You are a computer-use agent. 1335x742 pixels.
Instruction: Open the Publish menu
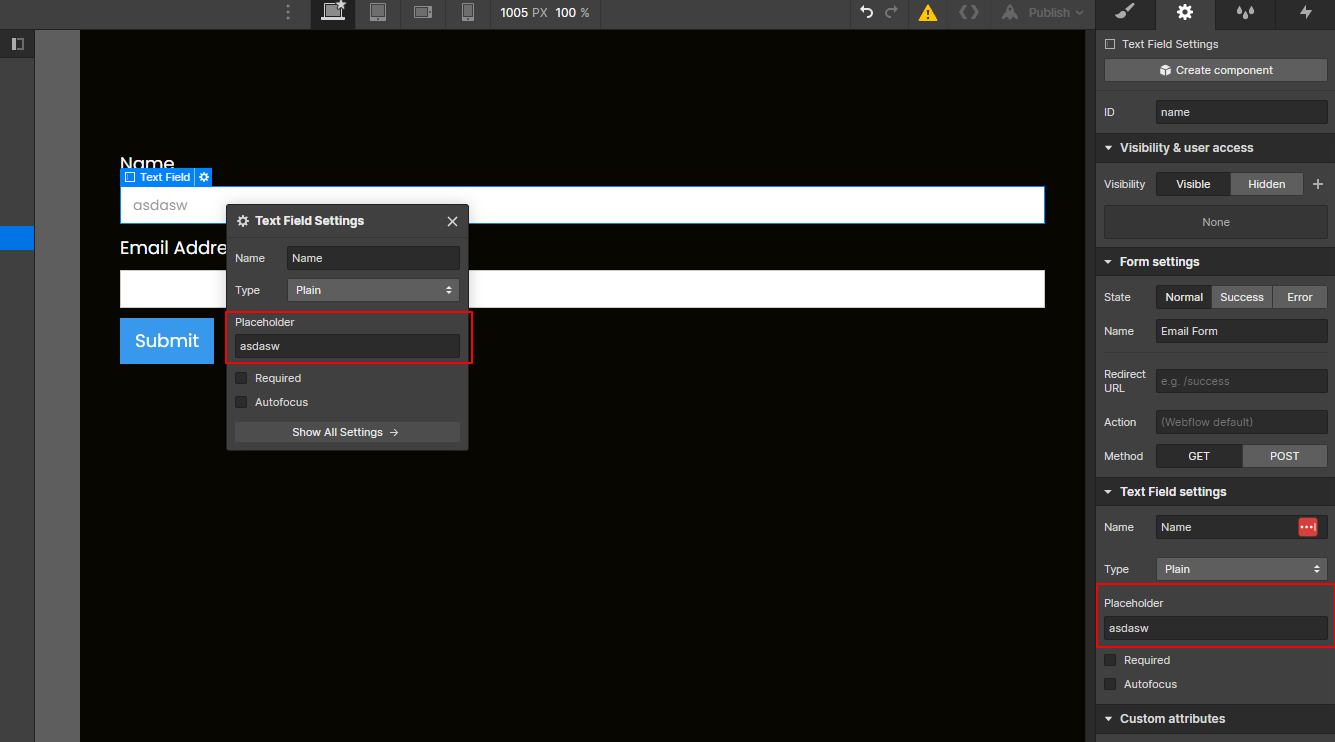(x=1043, y=14)
